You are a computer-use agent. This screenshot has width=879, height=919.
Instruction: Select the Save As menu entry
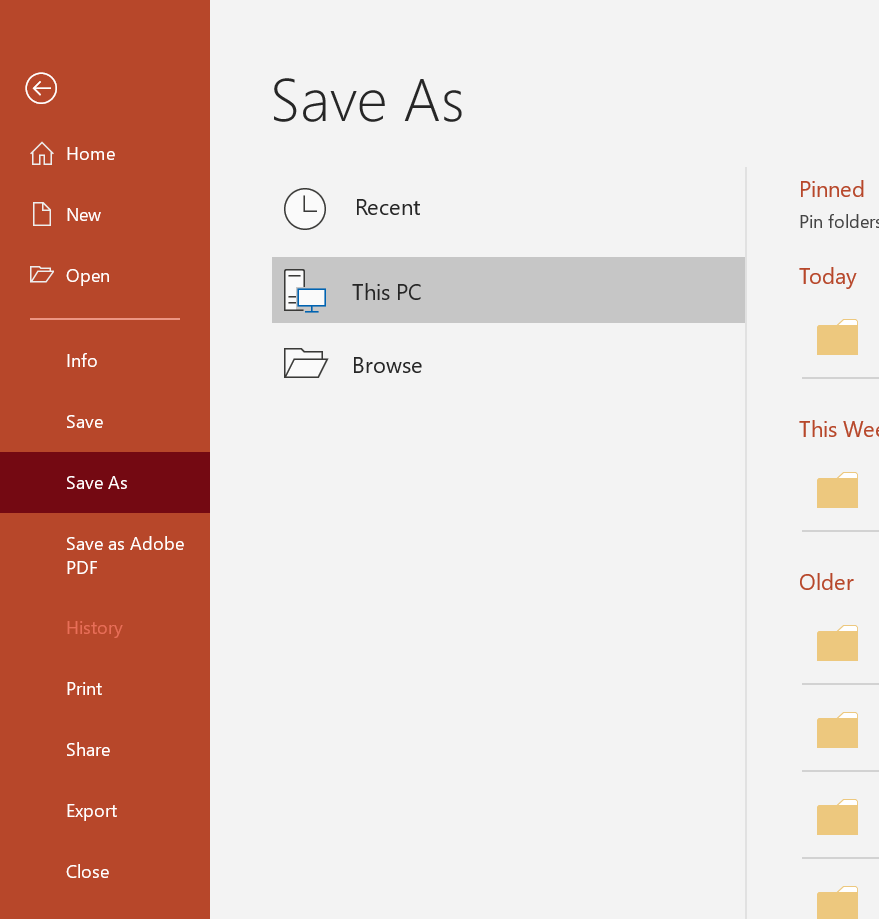click(x=105, y=482)
